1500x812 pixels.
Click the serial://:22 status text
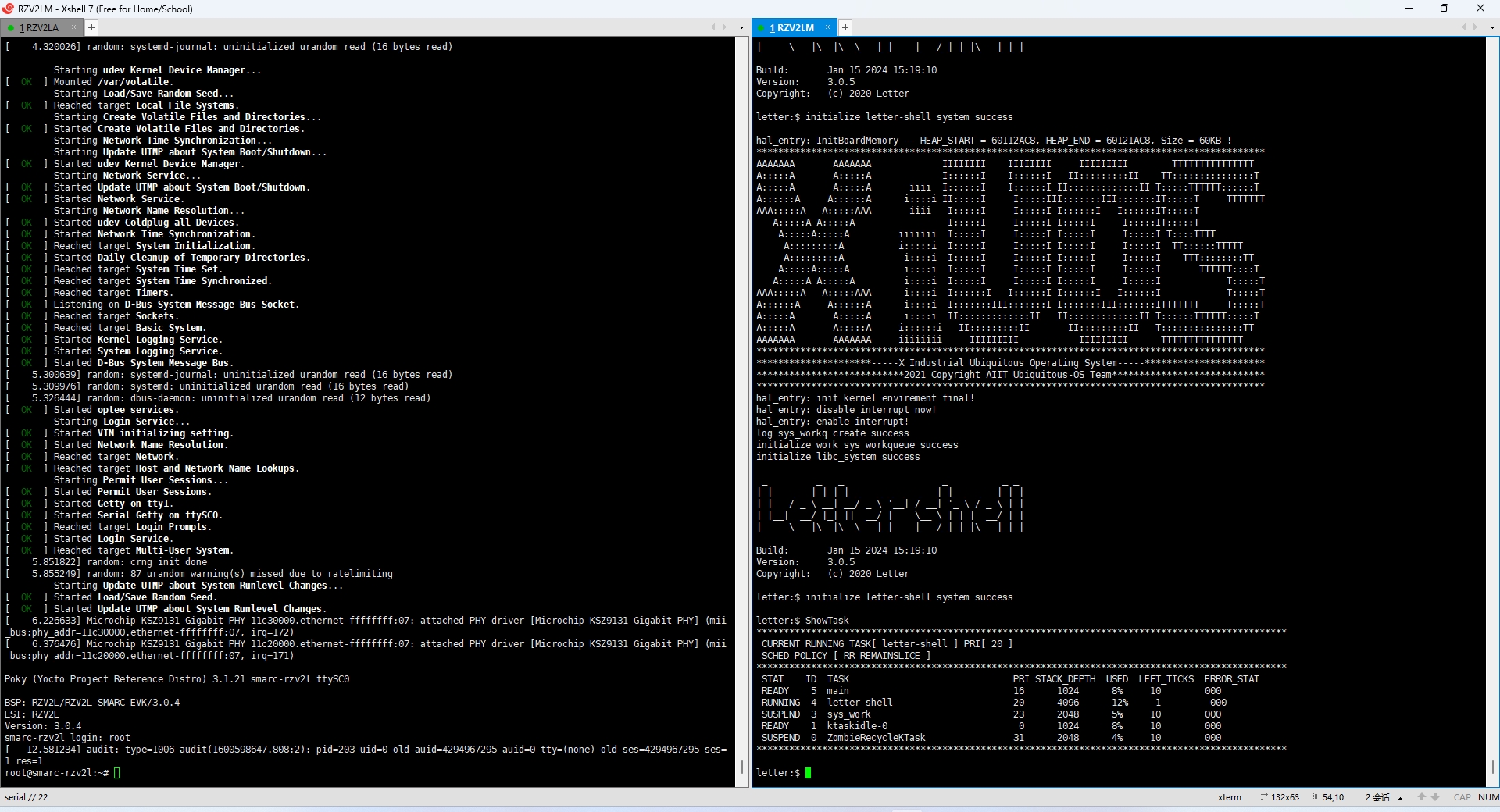click(27, 797)
